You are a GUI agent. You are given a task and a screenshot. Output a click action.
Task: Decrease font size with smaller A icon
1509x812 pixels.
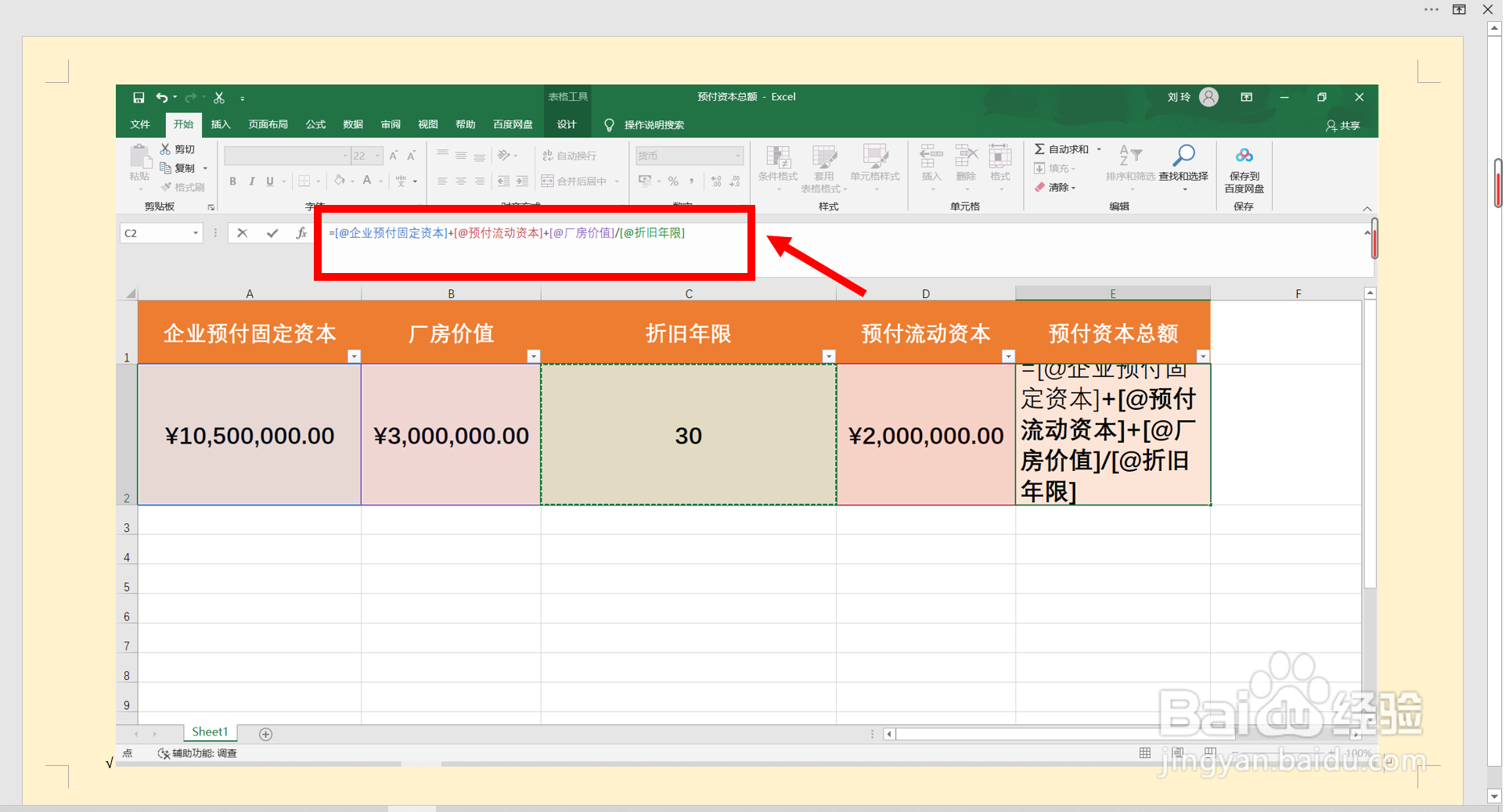pos(411,156)
